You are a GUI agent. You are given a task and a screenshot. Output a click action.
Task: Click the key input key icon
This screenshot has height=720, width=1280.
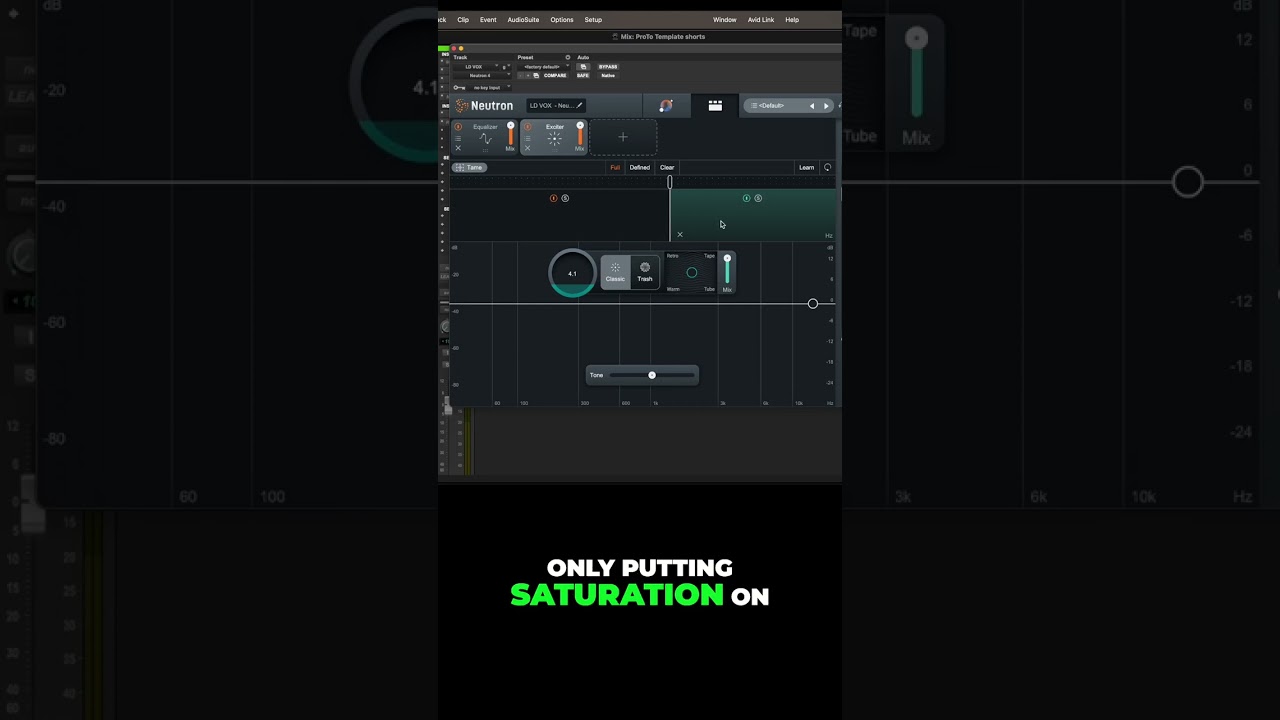click(x=459, y=87)
